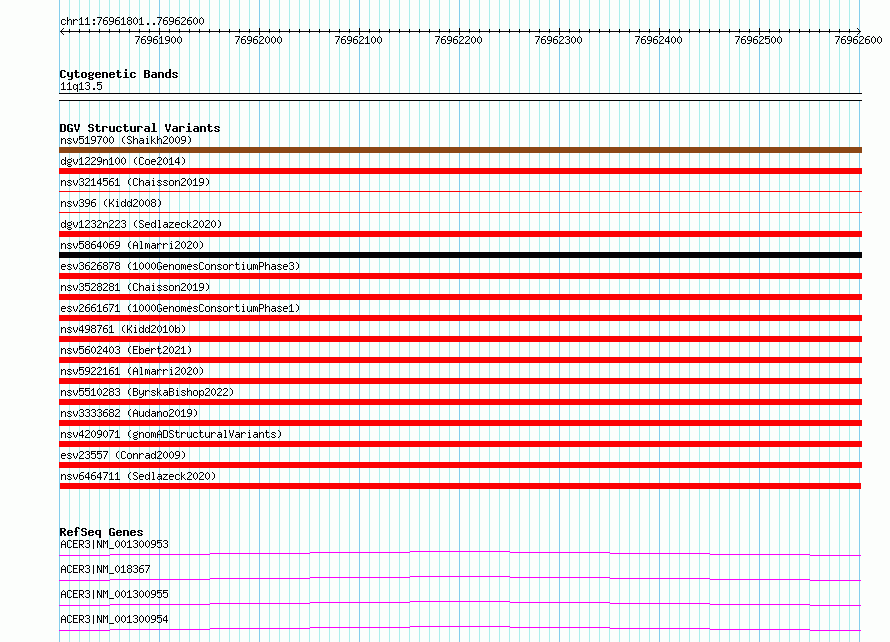Click ruler position 76962200
Screen dimensions: 890x642
click(x=458, y=40)
